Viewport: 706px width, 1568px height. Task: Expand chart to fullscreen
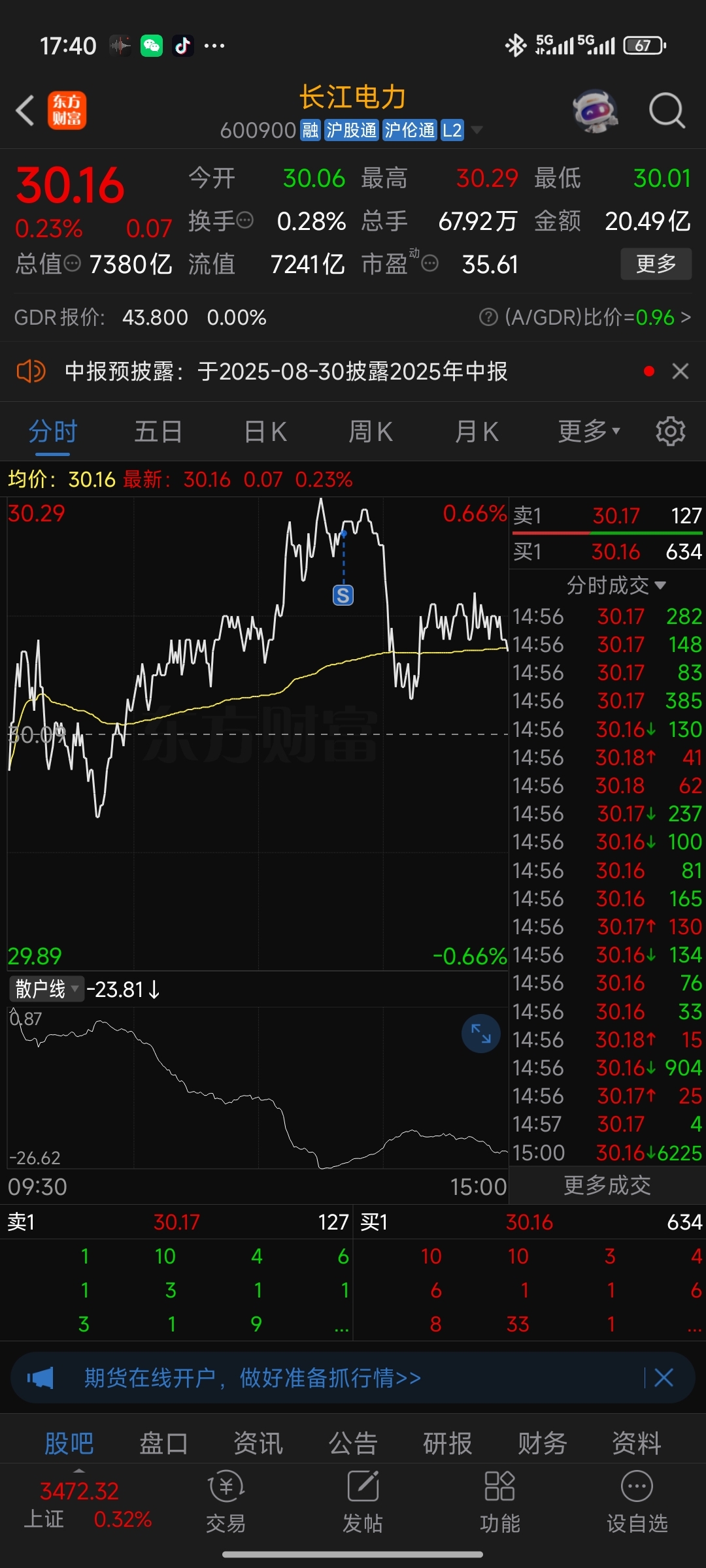(481, 1034)
